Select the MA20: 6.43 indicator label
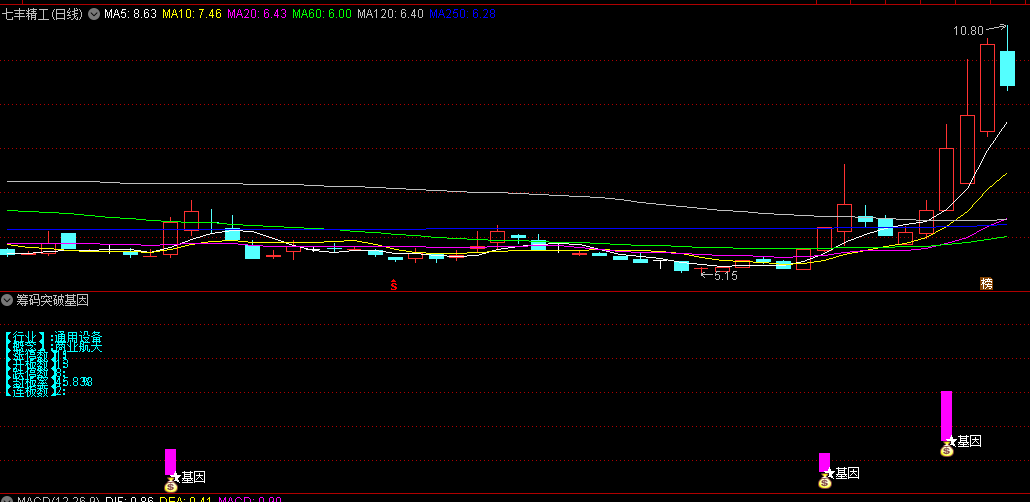1030x502 pixels. click(x=257, y=14)
